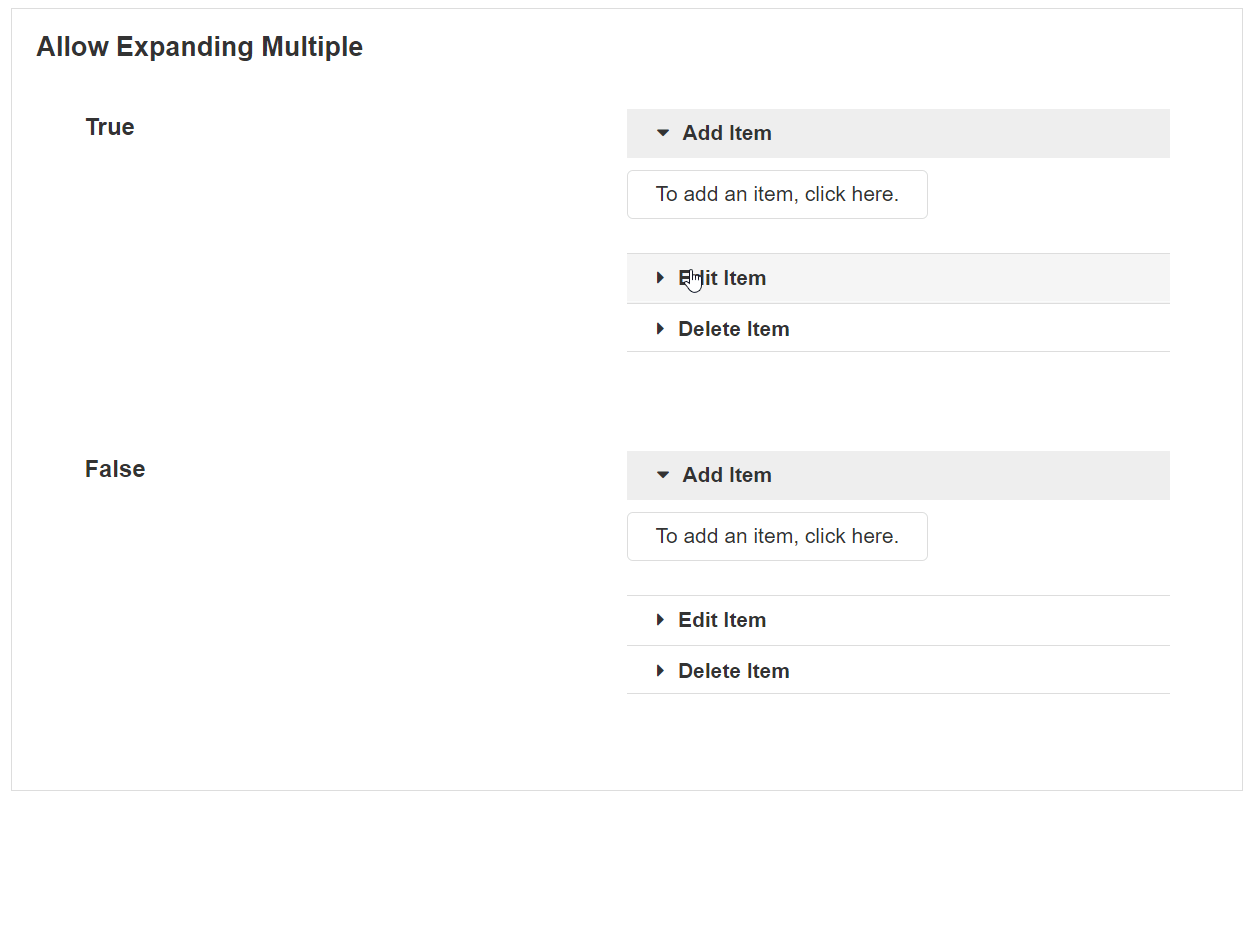This screenshot has height=935, width=1256.
Task: Collapse the Add Item header in the False section
Action: coord(898,475)
